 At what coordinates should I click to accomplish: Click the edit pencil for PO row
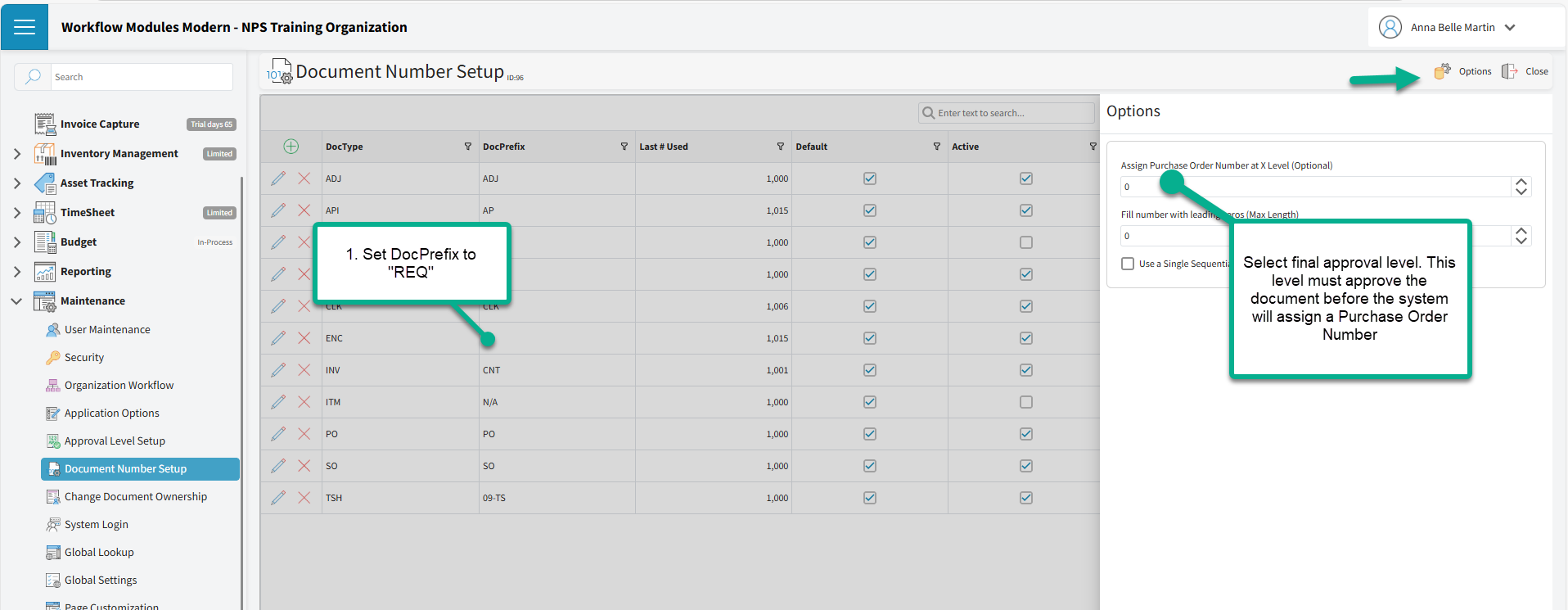coord(278,434)
